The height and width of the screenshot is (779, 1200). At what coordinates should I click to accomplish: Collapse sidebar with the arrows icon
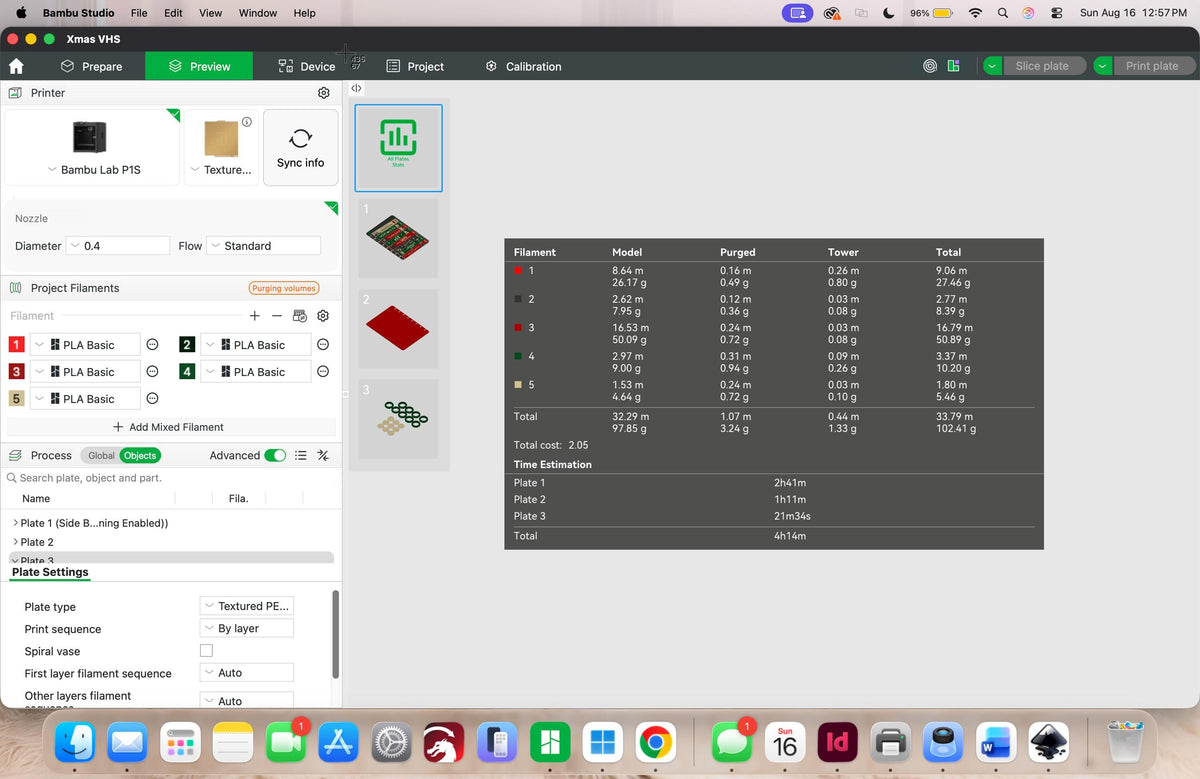click(x=355, y=88)
